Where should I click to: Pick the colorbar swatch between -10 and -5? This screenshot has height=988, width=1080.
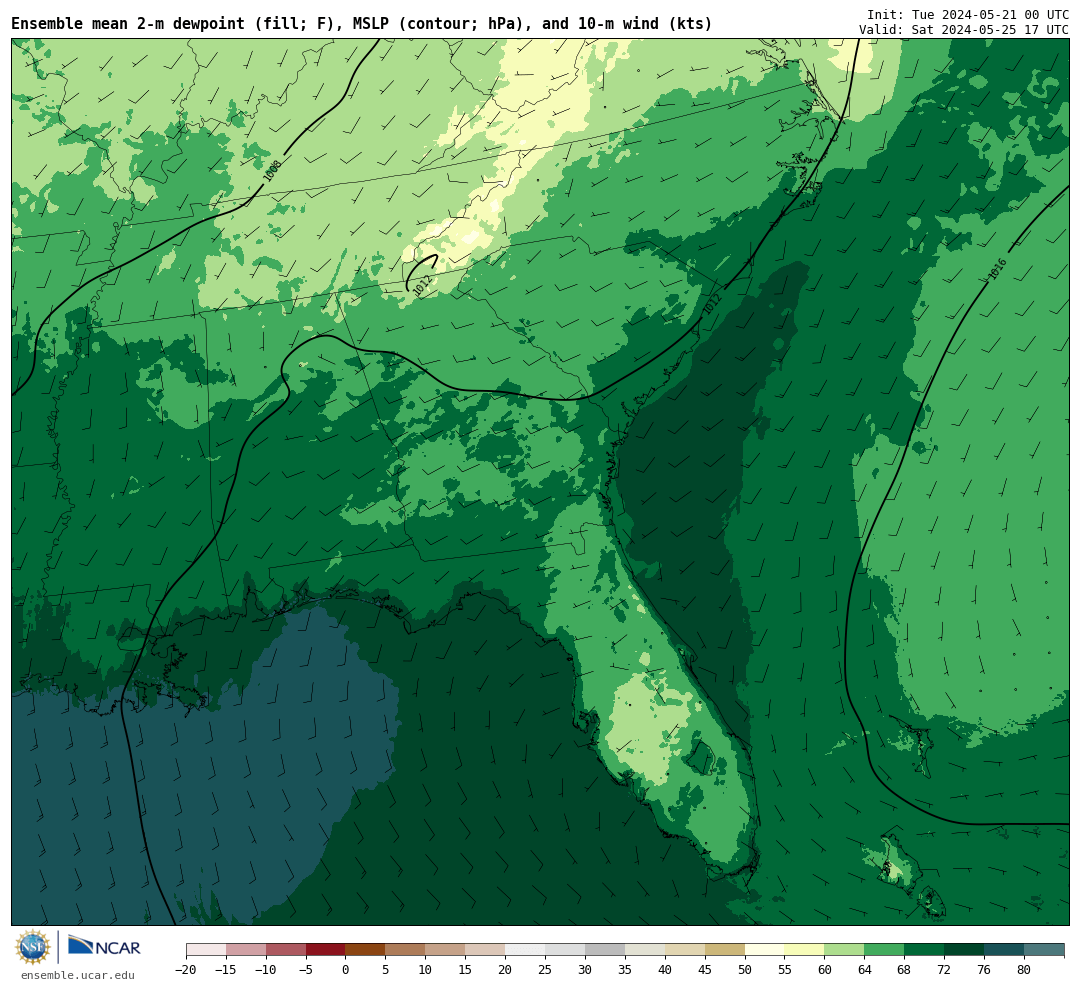pos(286,950)
